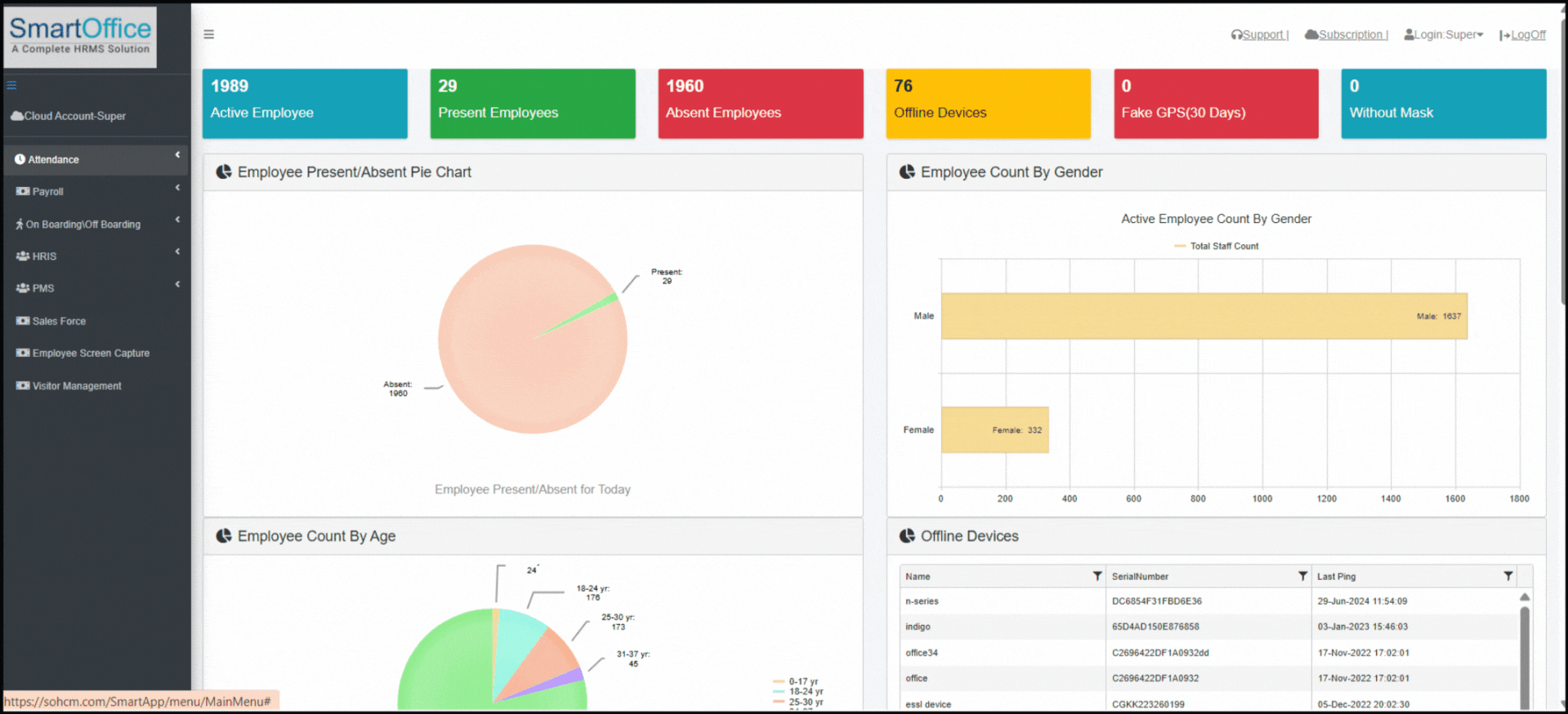Click the Cloud Account-Super cloud icon

coord(16,116)
